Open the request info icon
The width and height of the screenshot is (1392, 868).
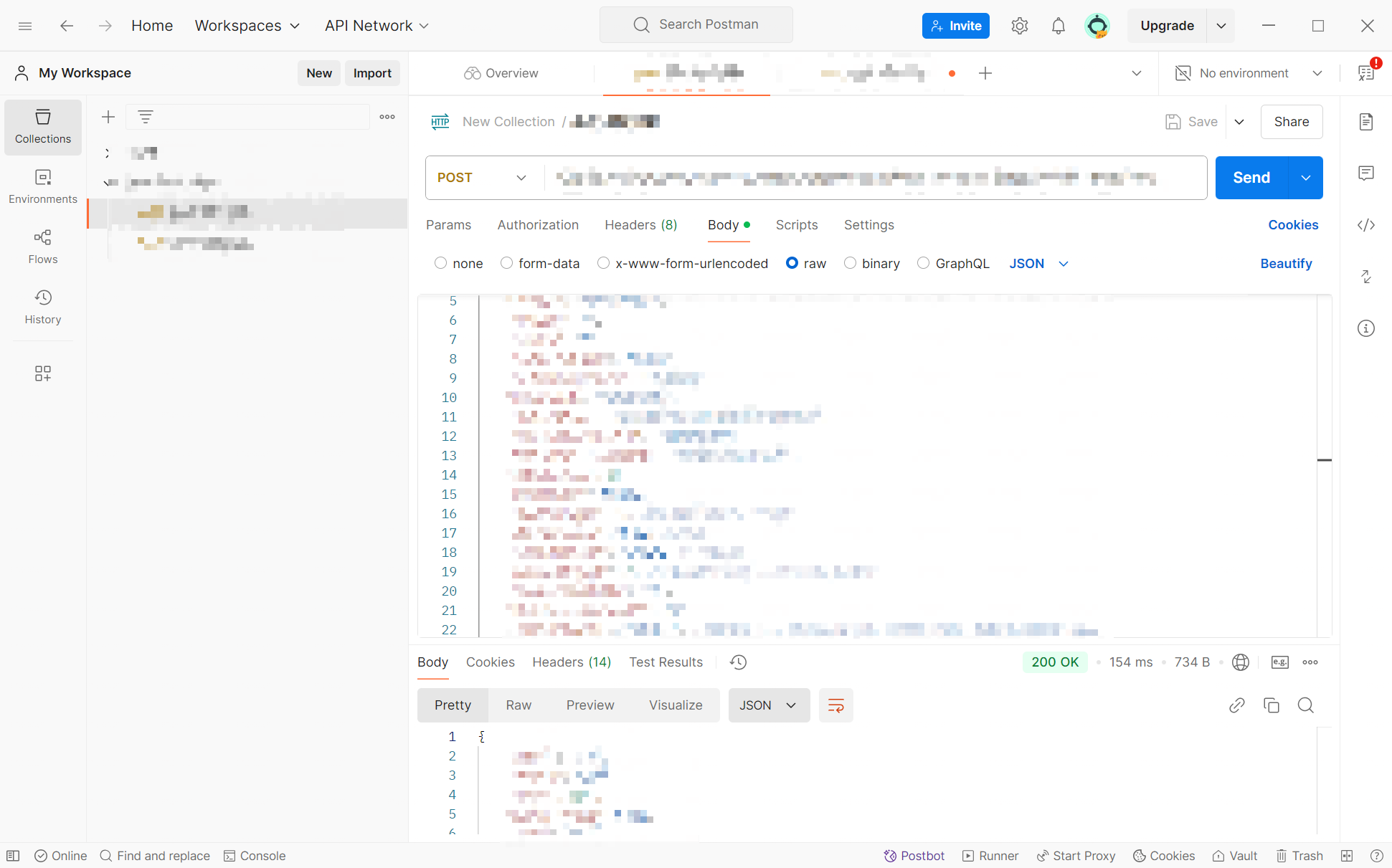pos(1365,328)
